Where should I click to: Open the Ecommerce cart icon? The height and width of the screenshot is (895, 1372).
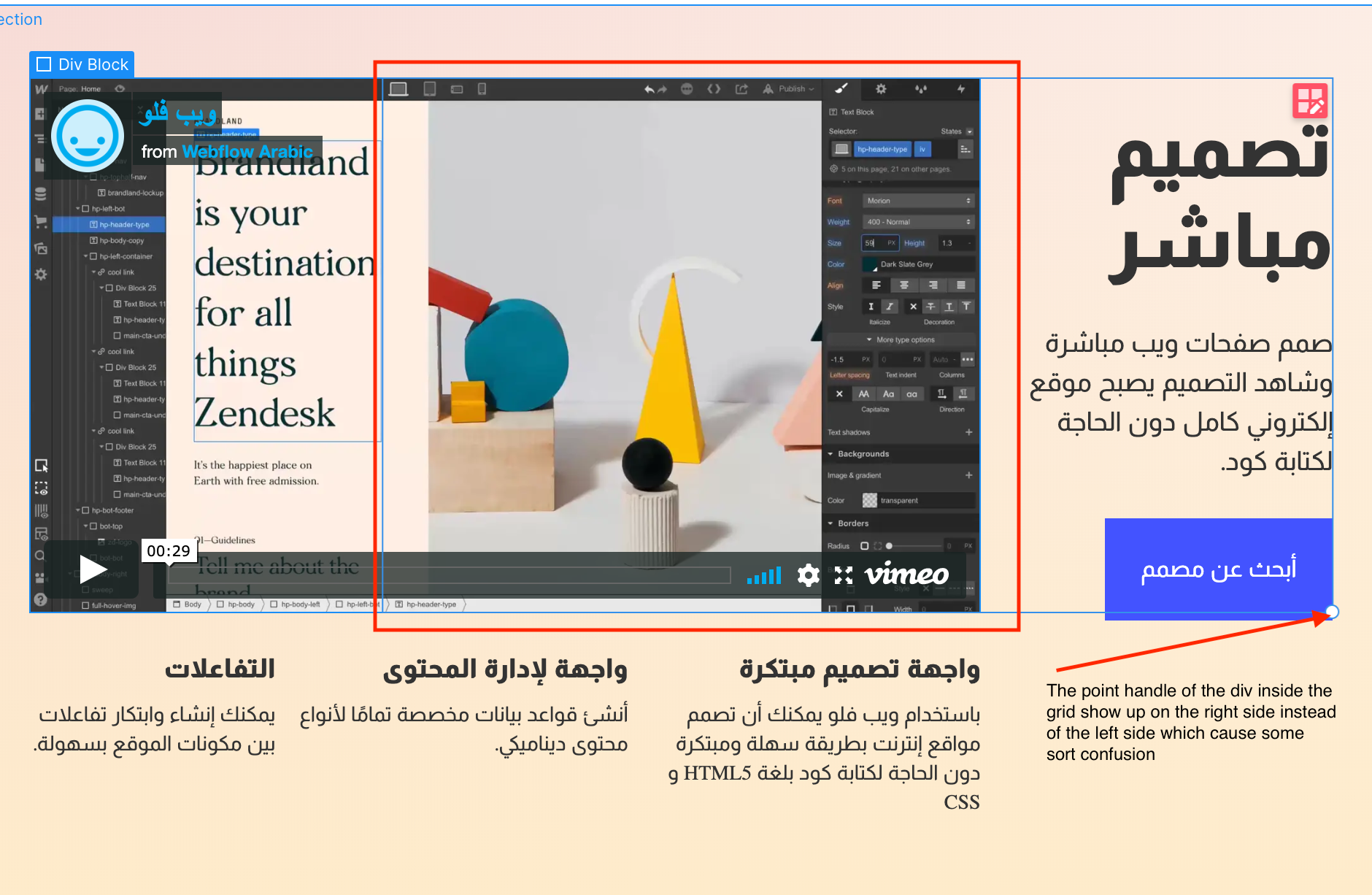coord(41,221)
